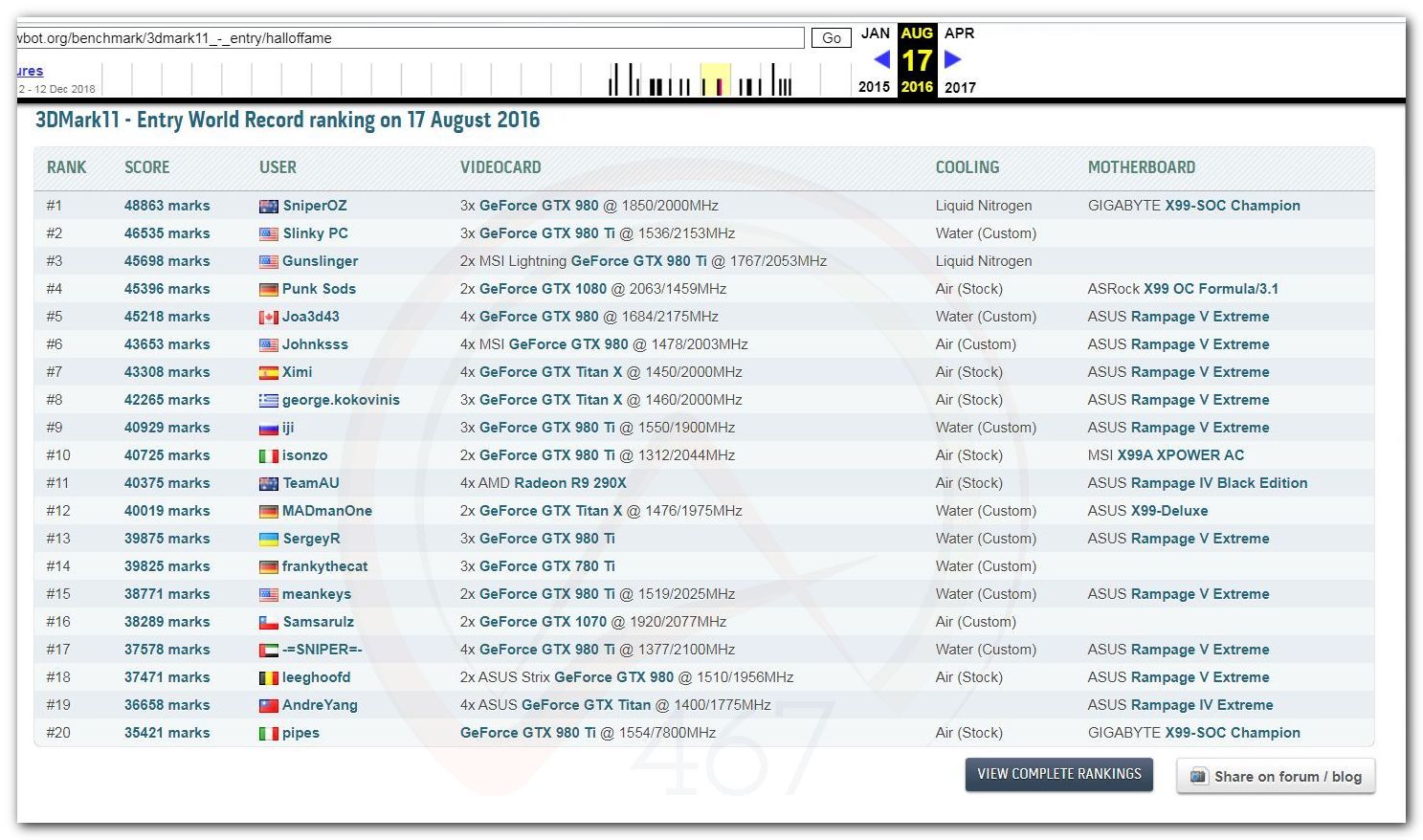This screenshot has width=1423, height=840.
Task: Click the Greek flag beside george.kokovinis
Action: (x=268, y=401)
